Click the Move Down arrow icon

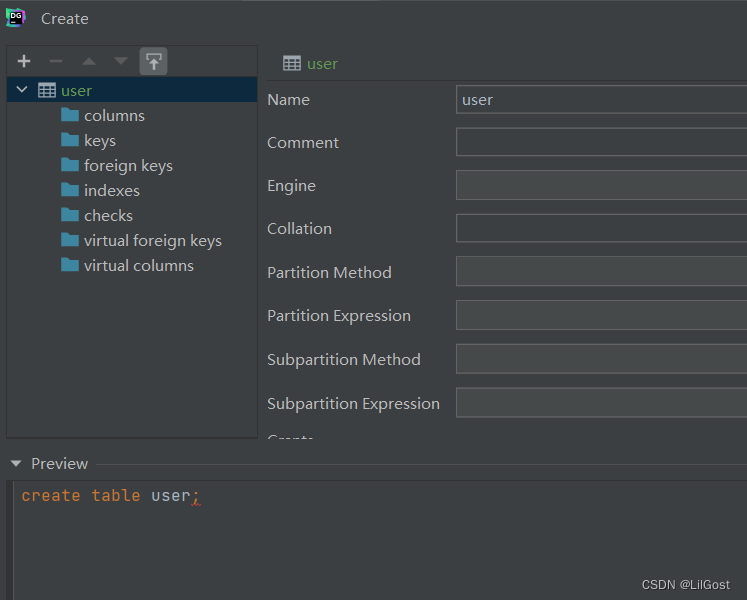(121, 61)
